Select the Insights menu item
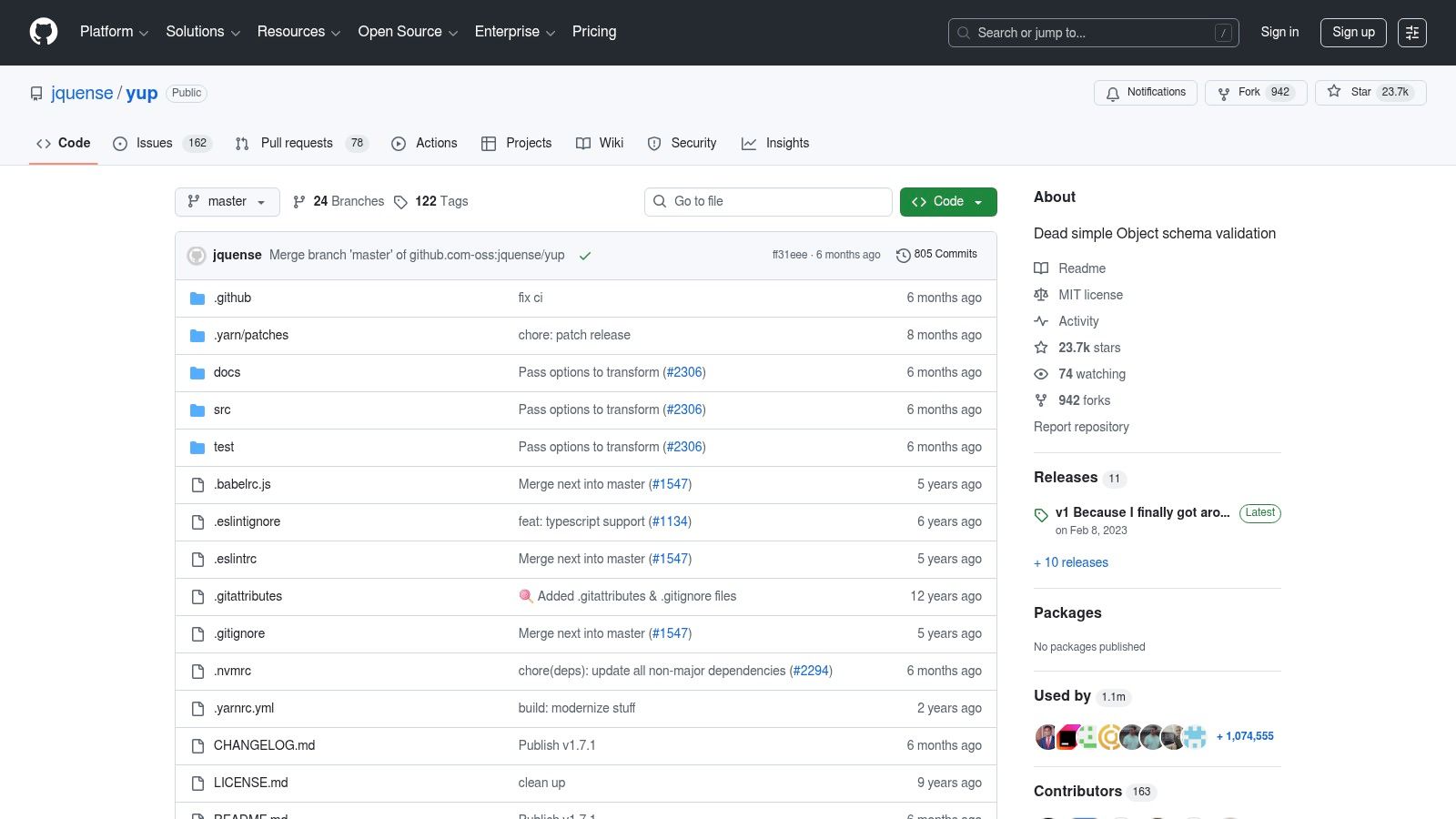1456x819 pixels. 775,143
